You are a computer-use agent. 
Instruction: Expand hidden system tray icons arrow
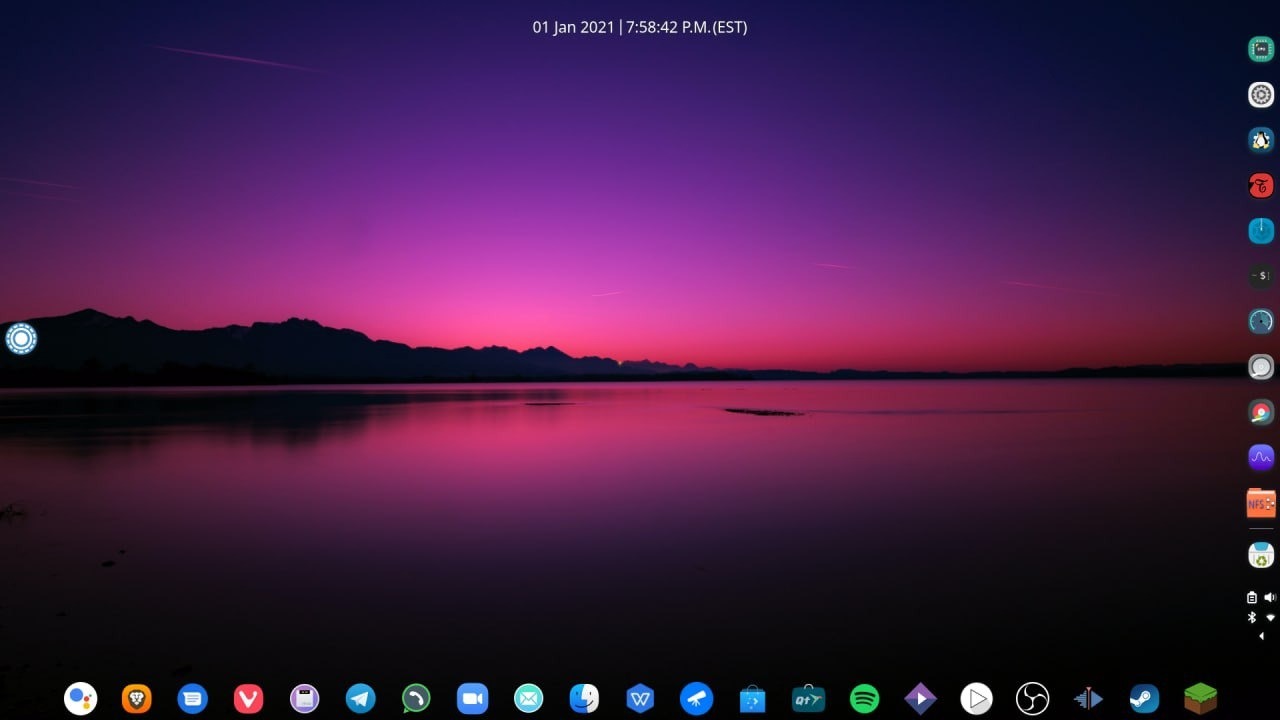click(1261, 636)
